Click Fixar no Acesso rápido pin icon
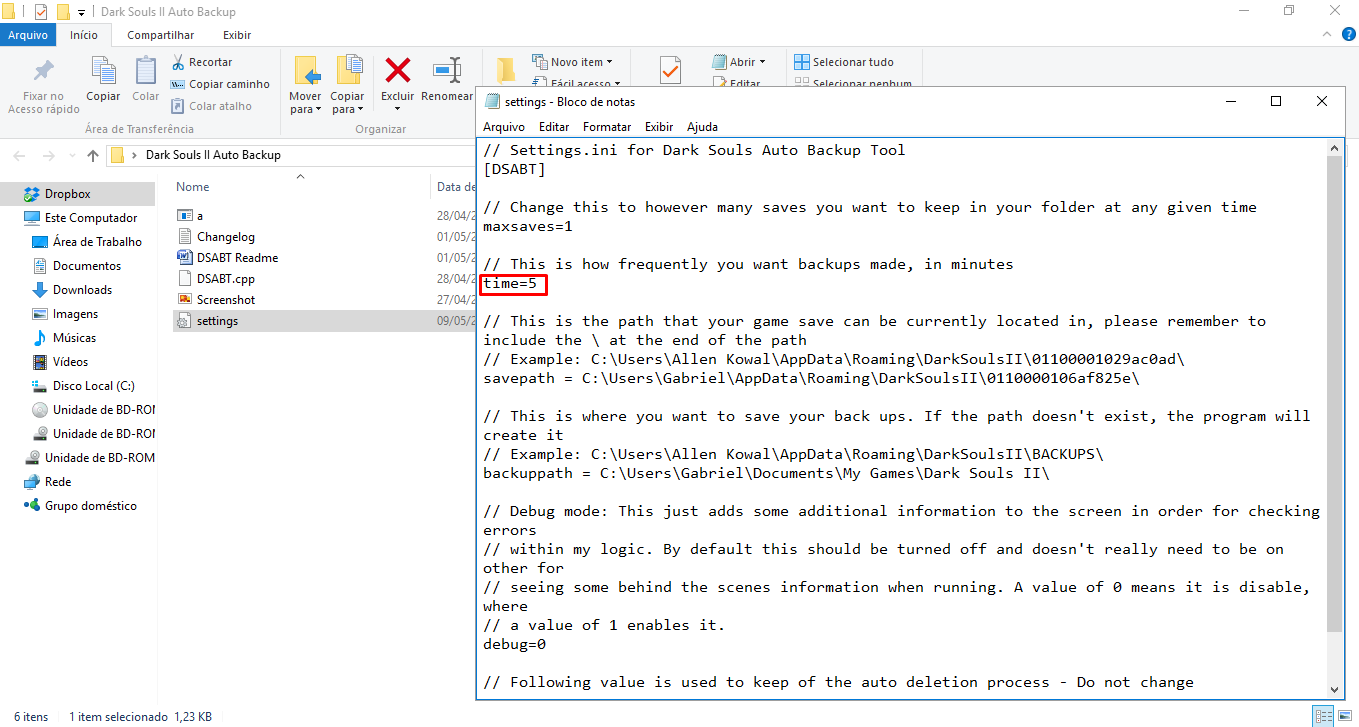 tap(44, 72)
